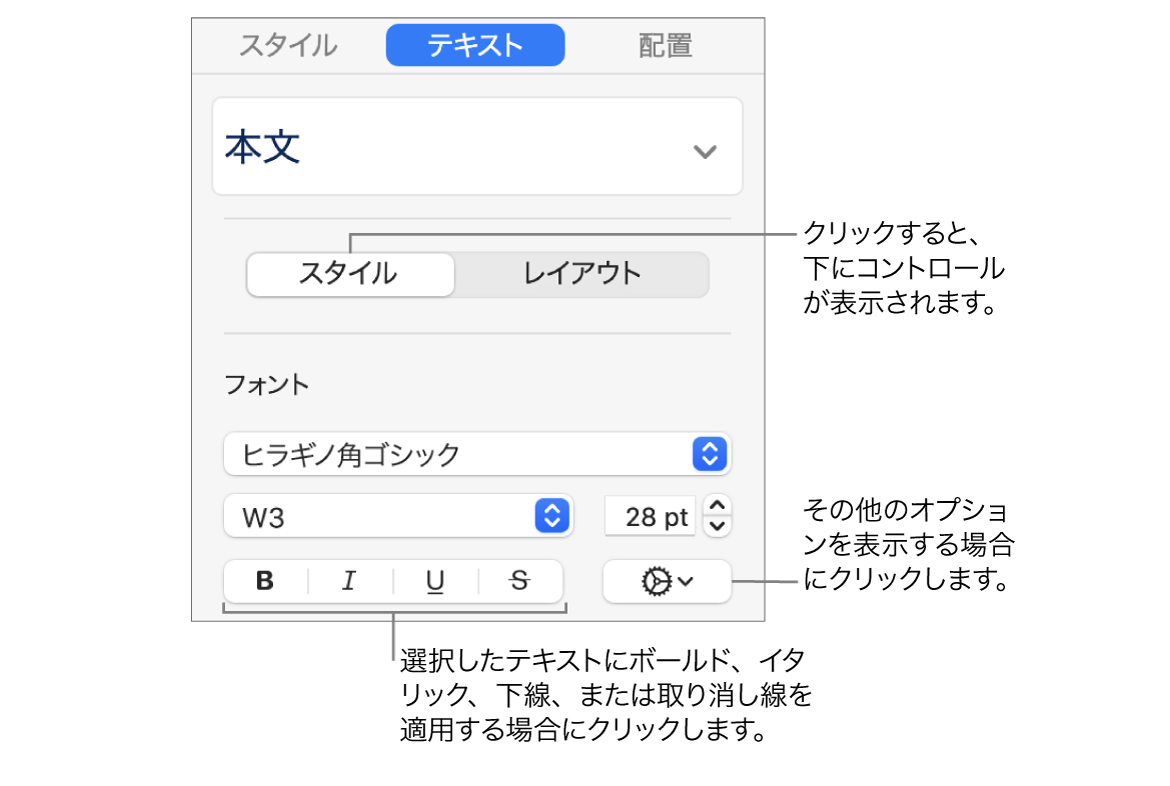Select the テキスト tab

click(475, 46)
